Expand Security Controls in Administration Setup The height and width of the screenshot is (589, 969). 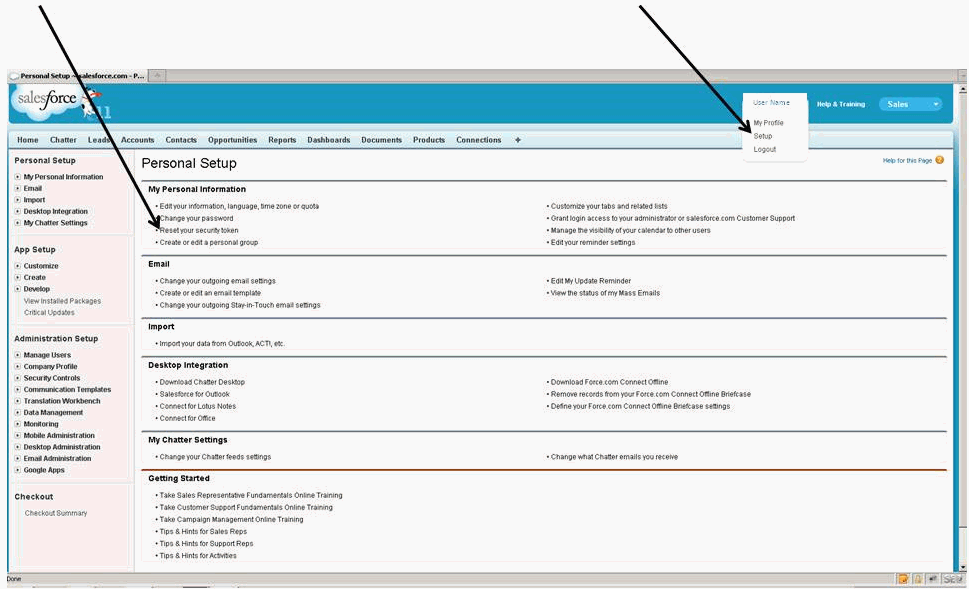(x=18, y=378)
